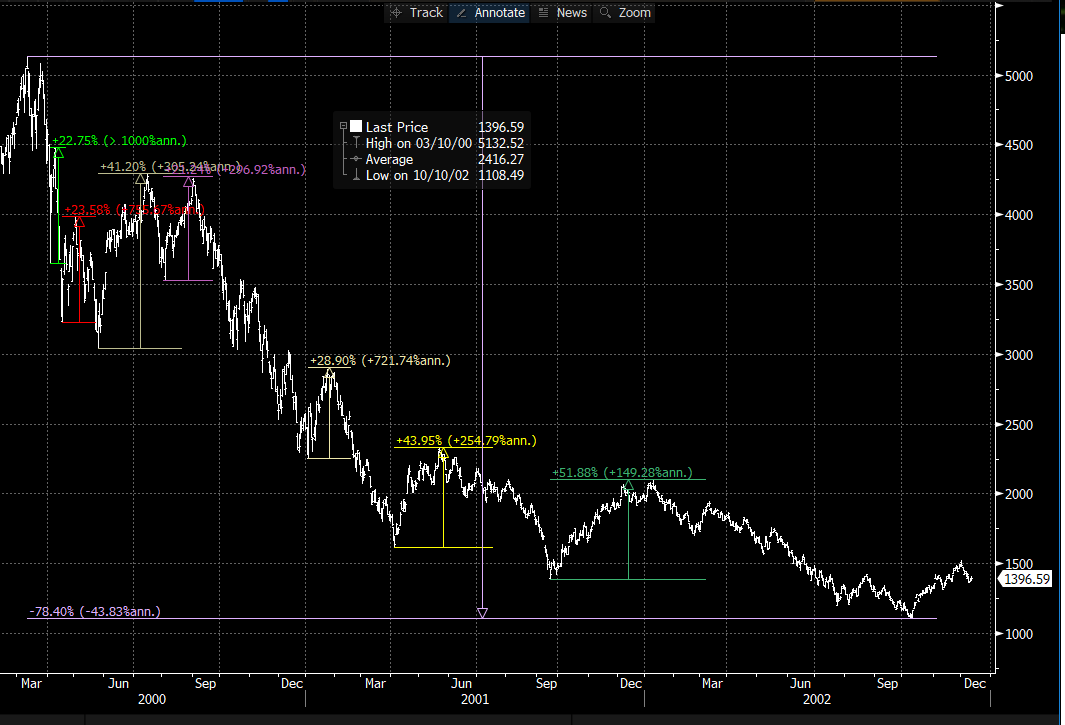Toggle the Annotate drawing mode
Screen dimensions: 1065x725
[x=490, y=13]
